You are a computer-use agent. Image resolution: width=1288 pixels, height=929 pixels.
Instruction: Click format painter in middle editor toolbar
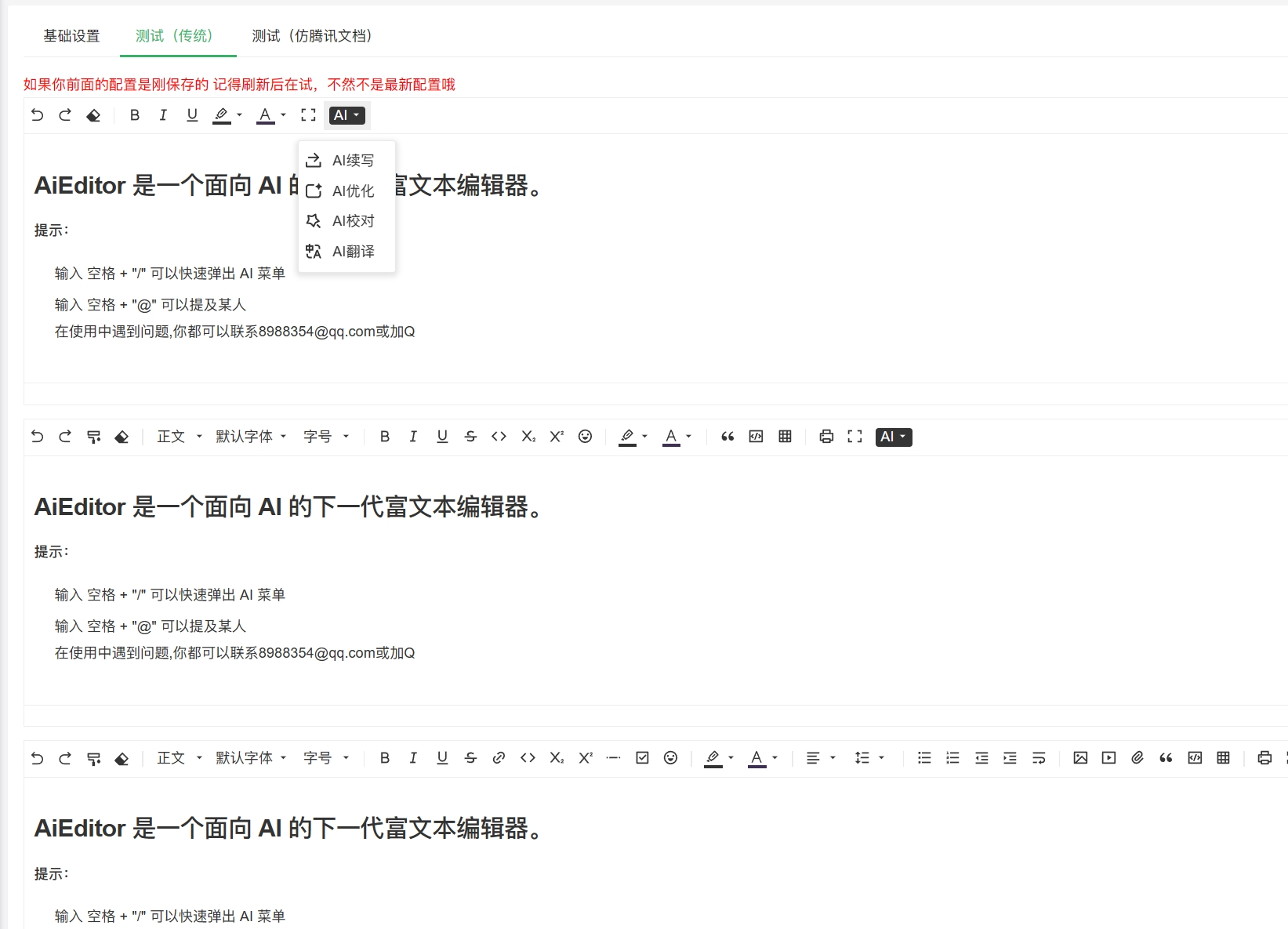point(93,437)
